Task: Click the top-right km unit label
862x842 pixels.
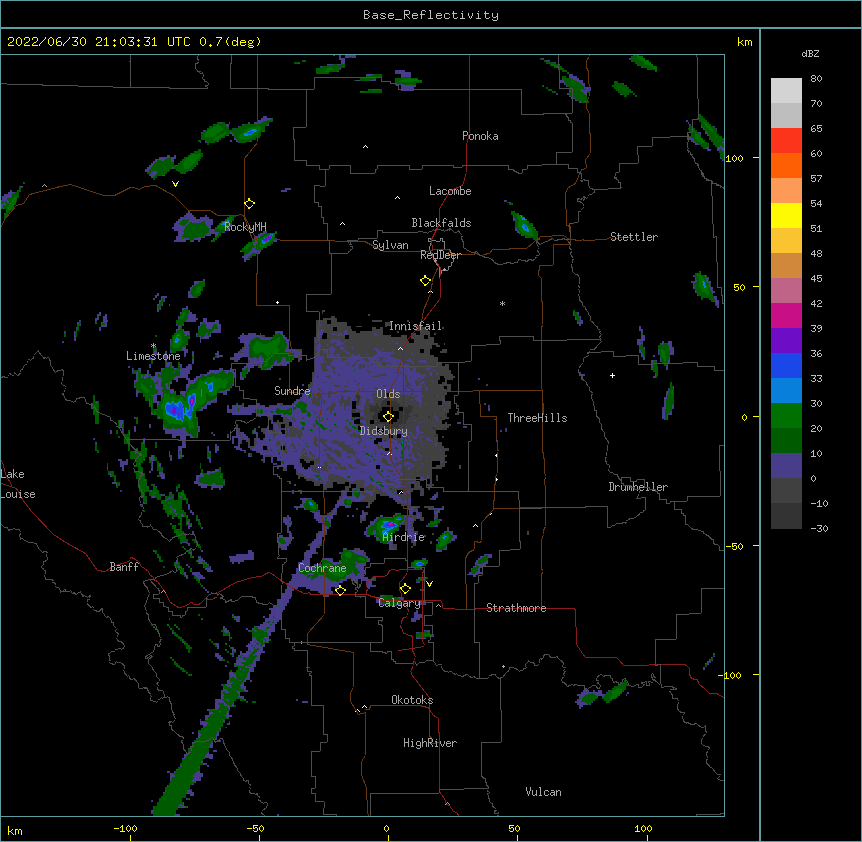Action: 744,42
